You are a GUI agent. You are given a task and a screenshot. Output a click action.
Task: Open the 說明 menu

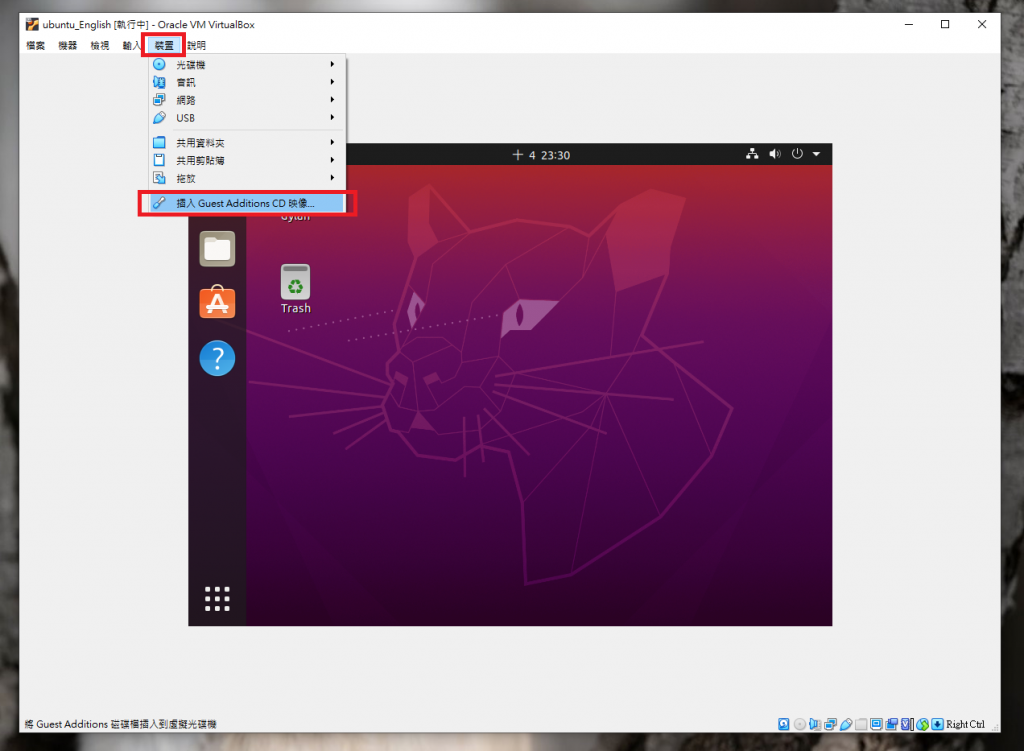pyautogui.click(x=196, y=46)
